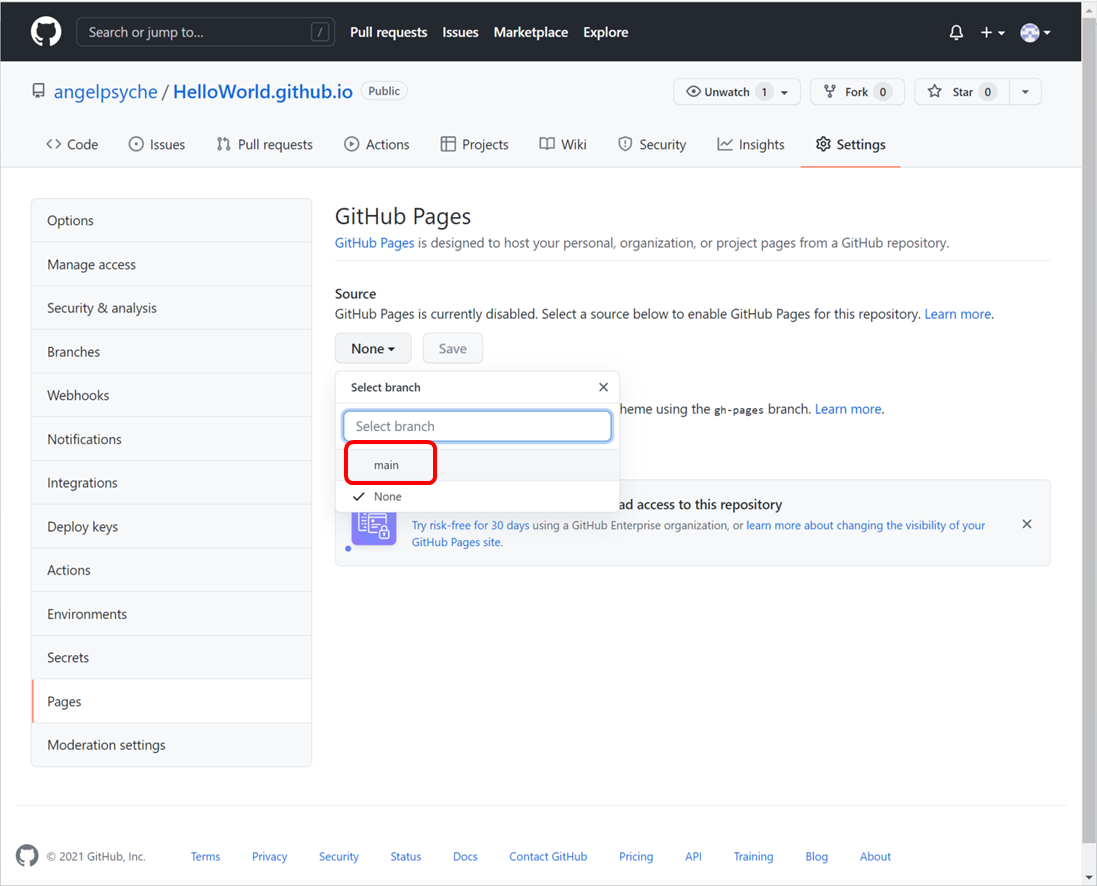Open the footer Contact GitHub link
The width and height of the screenshot is (1097, 886).
point(548,857)
